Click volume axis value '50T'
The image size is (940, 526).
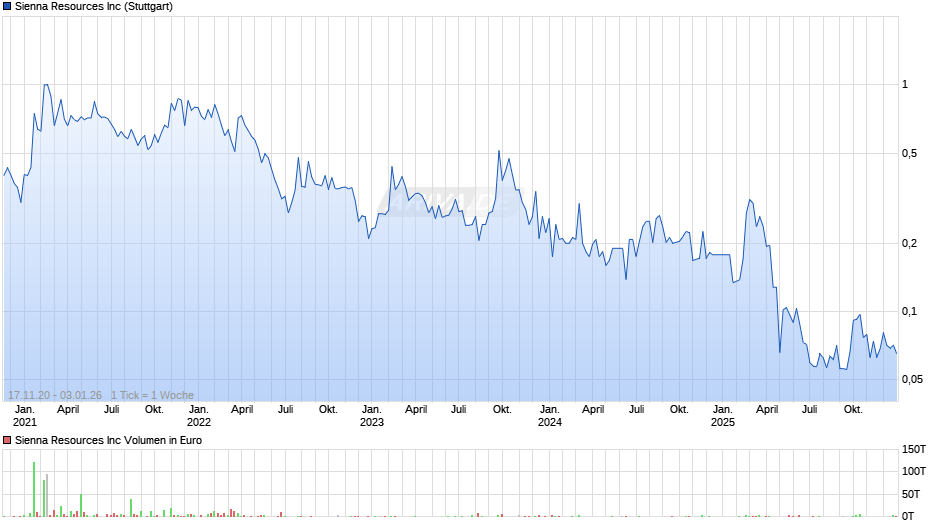tap(911, 494)
